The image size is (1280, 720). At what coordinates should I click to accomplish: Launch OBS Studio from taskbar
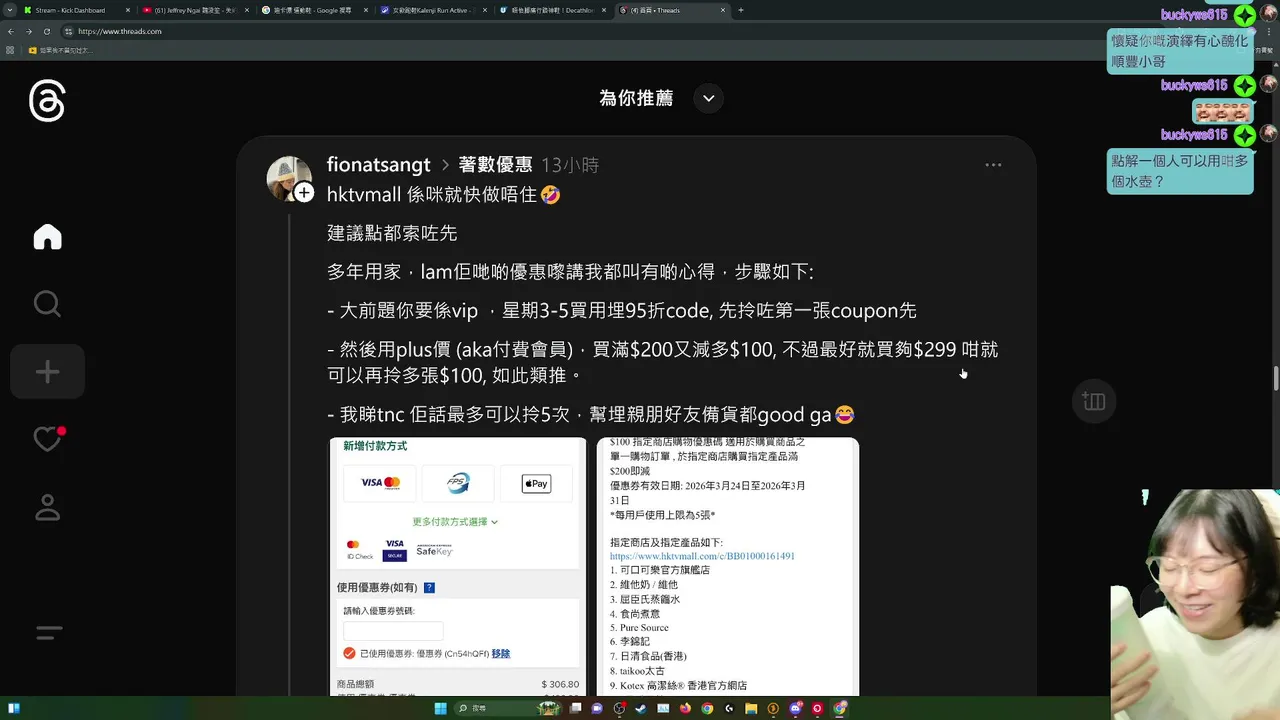click(x=619, y=708)
